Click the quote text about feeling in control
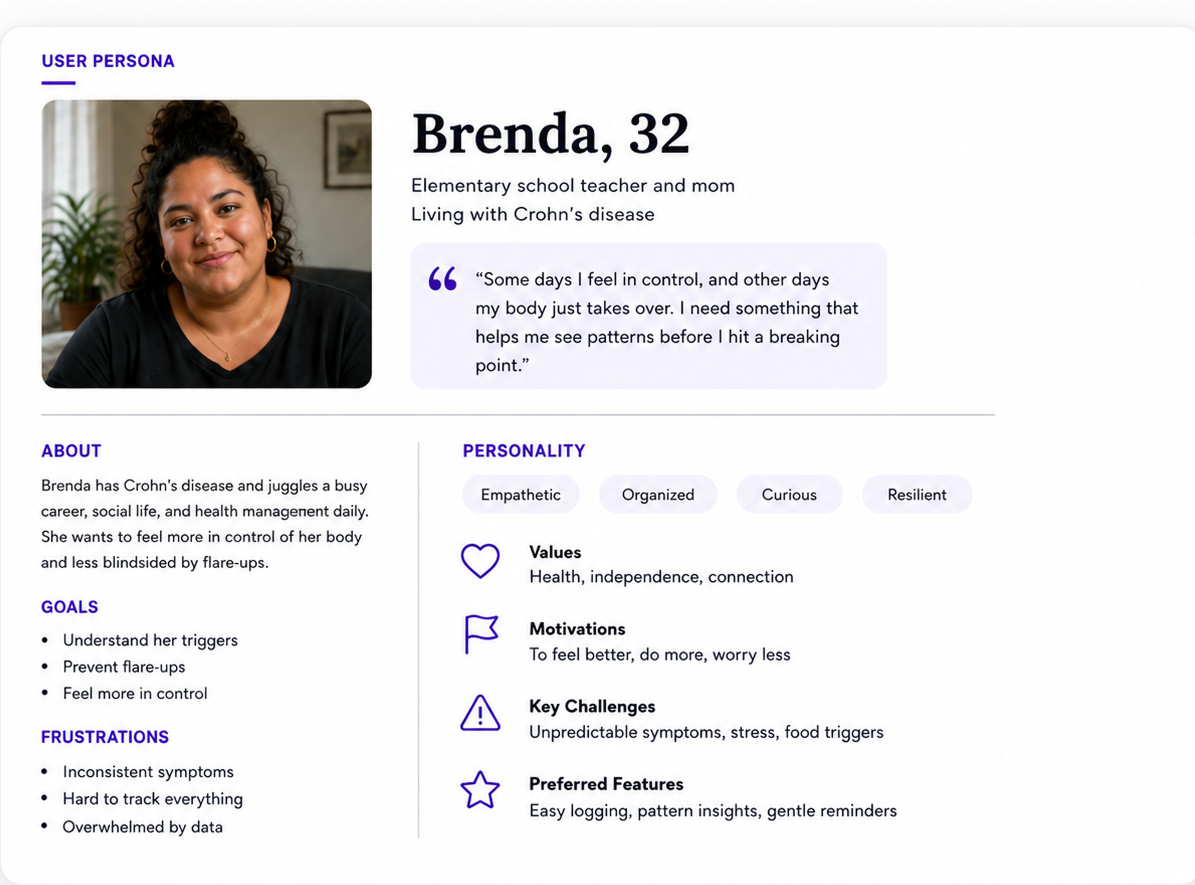 coord(667,322)
